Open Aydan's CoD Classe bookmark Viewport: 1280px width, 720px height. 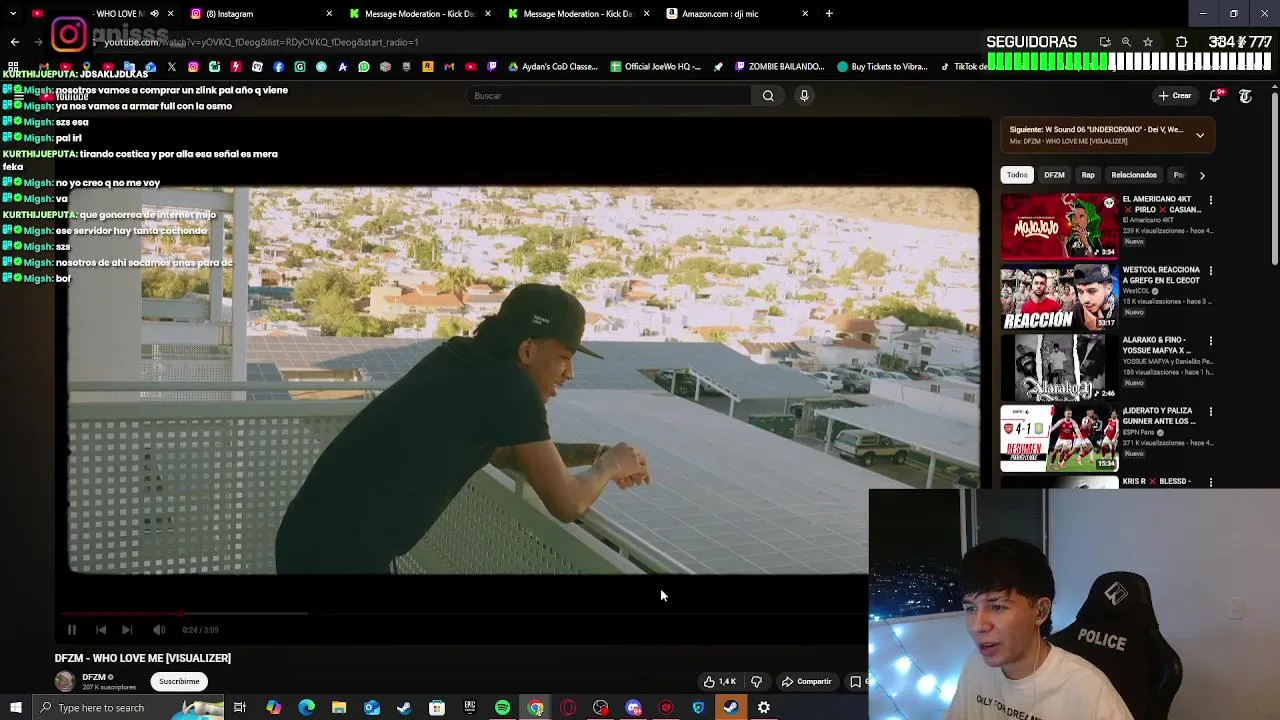tap(553, 67)
